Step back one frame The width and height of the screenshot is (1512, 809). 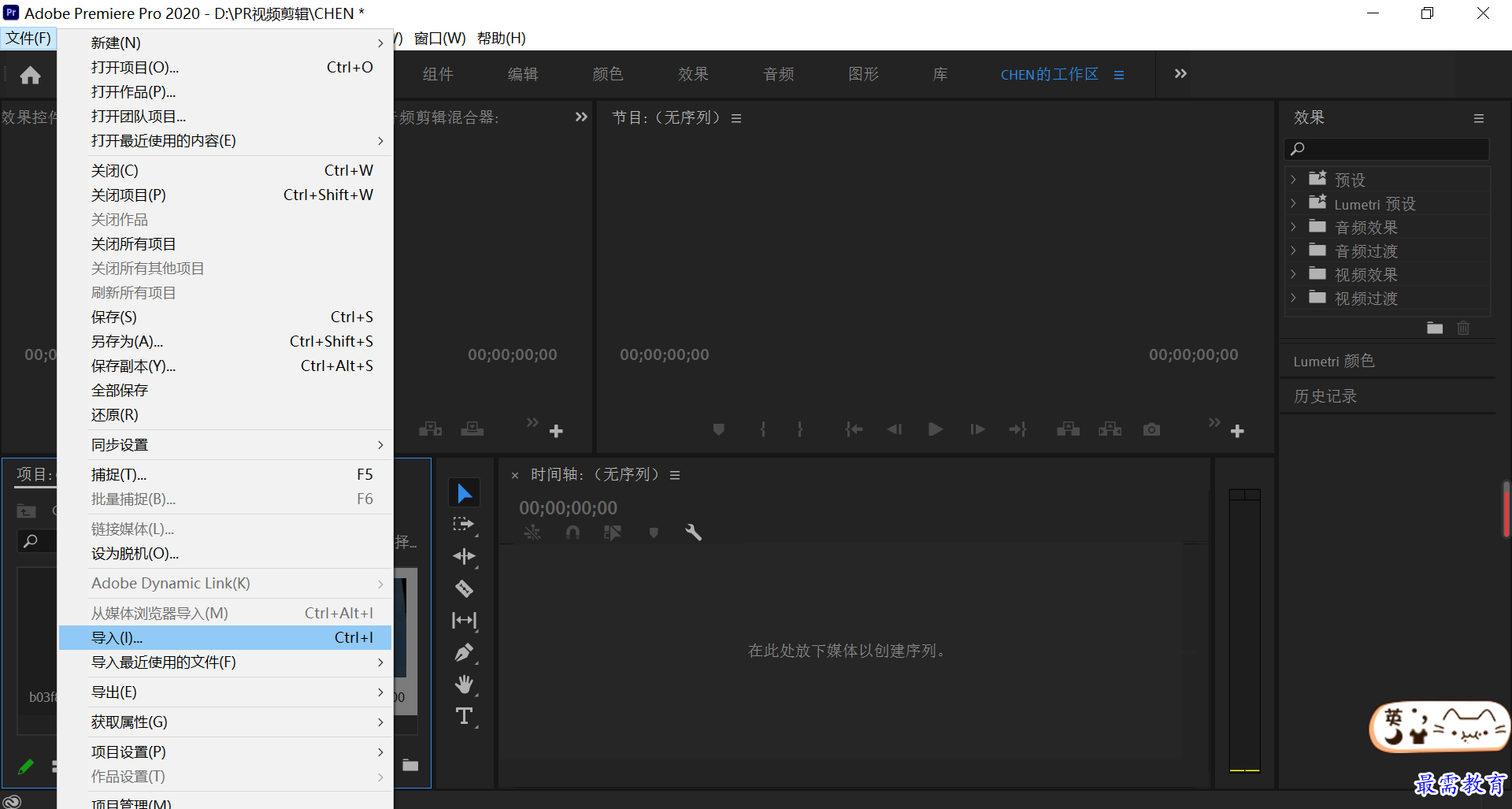(x=894, y=429)
